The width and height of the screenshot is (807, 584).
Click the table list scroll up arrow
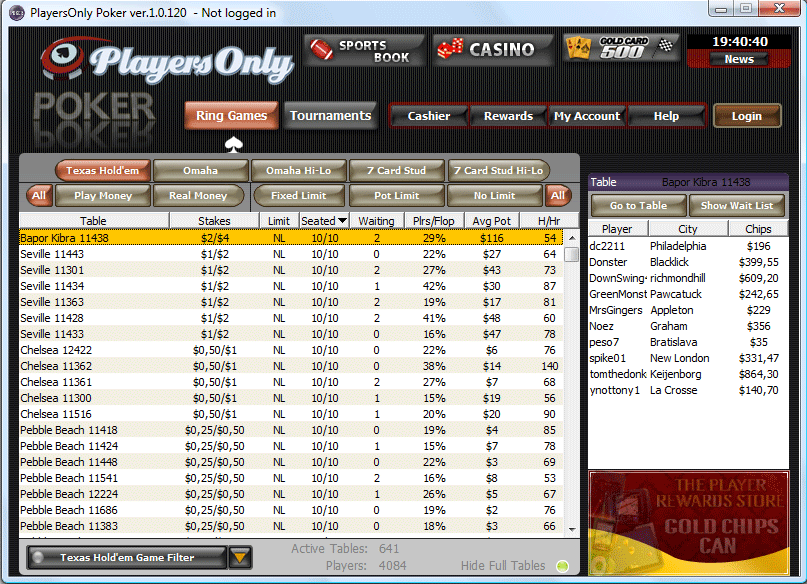572,238
